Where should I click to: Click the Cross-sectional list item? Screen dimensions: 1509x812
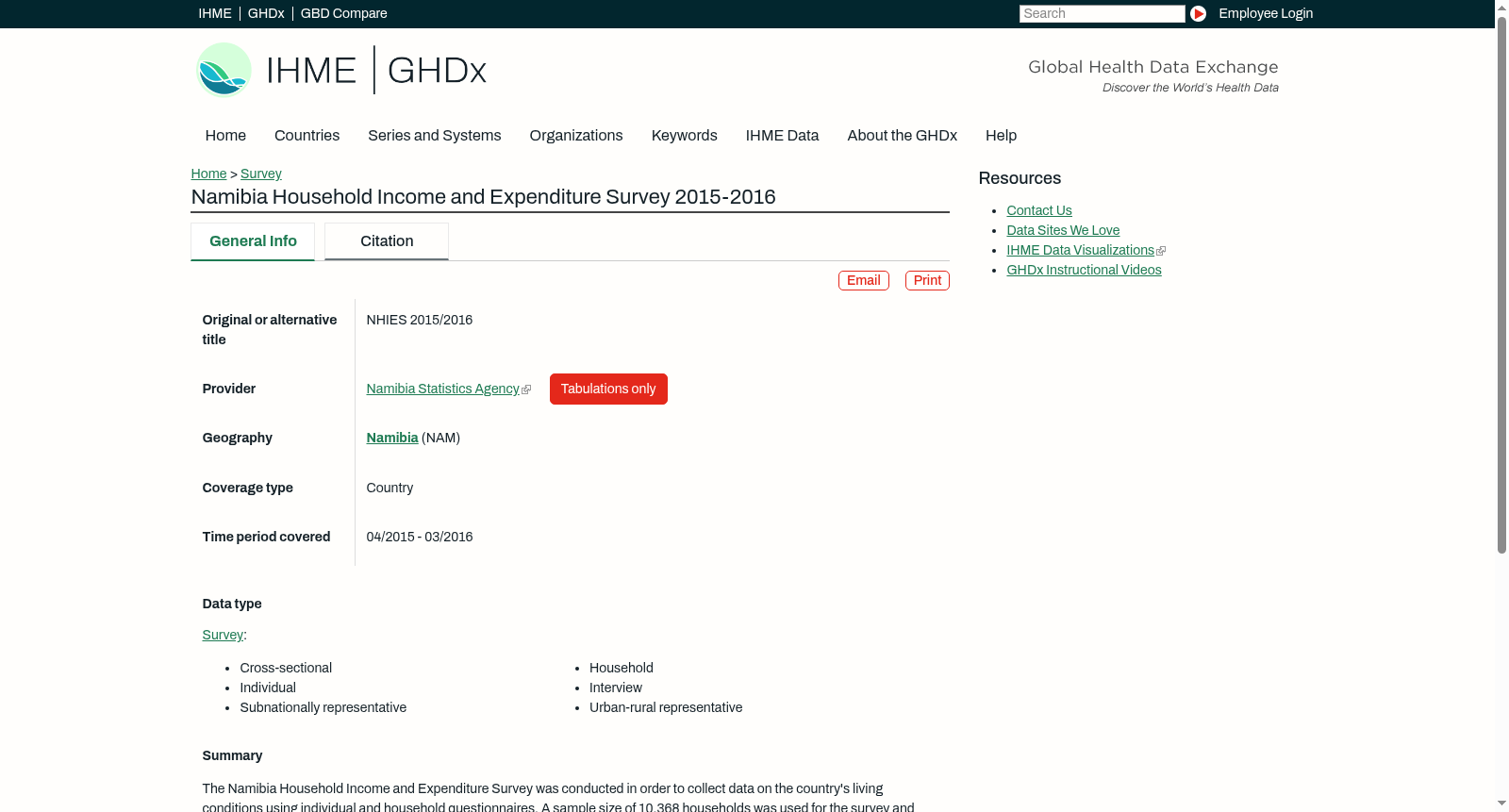[x=286, y=668]
